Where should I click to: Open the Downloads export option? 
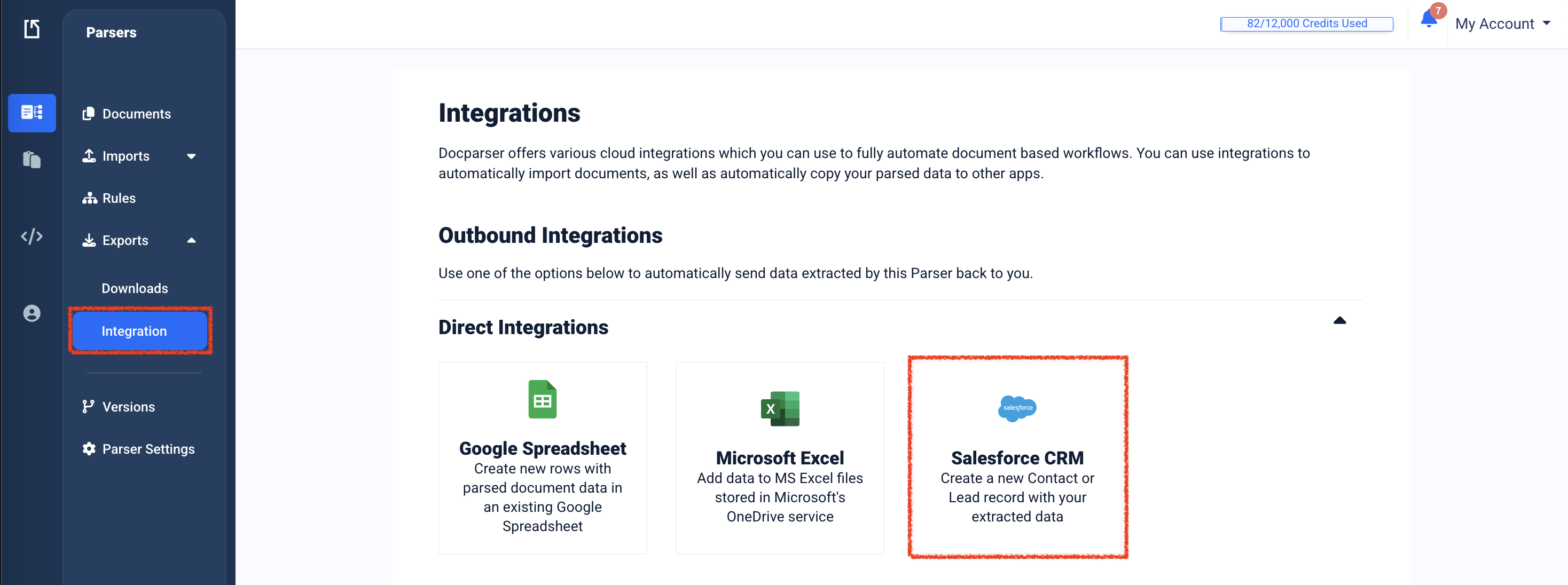point(135,288)
